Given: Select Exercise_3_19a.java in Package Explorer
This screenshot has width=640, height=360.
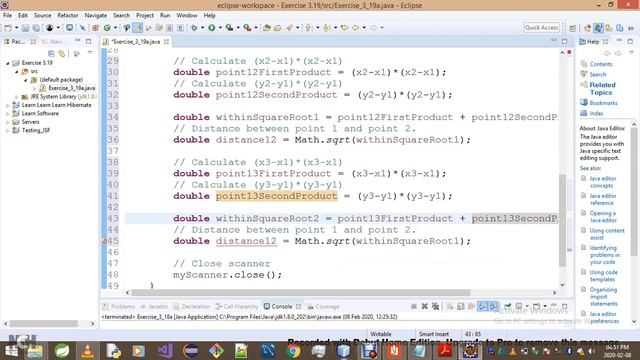Looking at the screenshot, I should [71, 88].
